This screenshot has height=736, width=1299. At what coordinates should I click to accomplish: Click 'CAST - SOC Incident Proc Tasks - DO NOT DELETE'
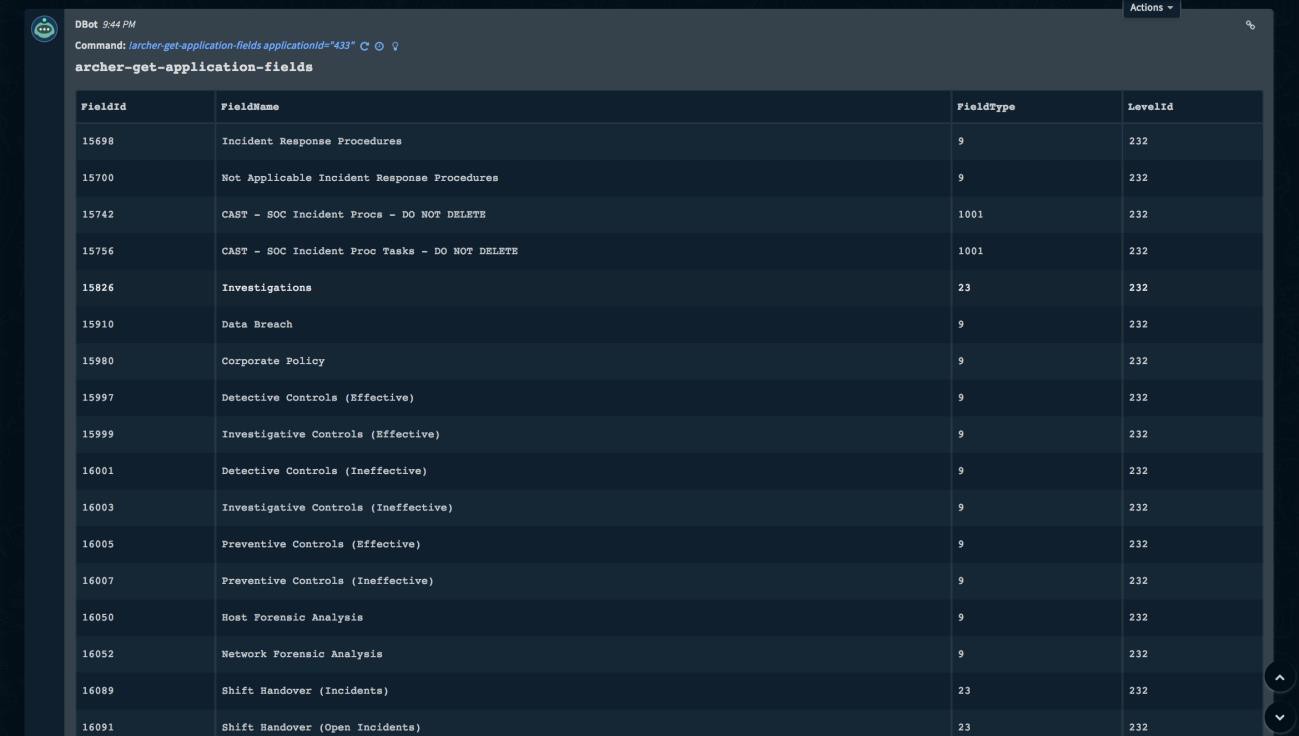pyautogui.click(x=369, y=251)
